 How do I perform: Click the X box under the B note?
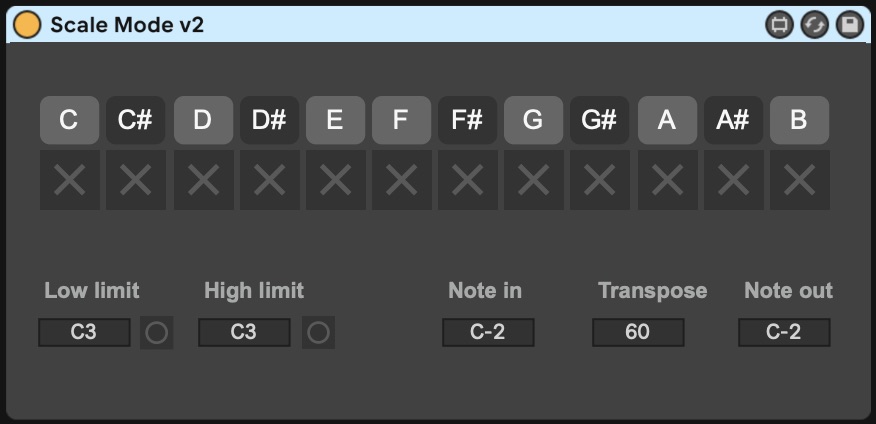[x=799, y=180]
